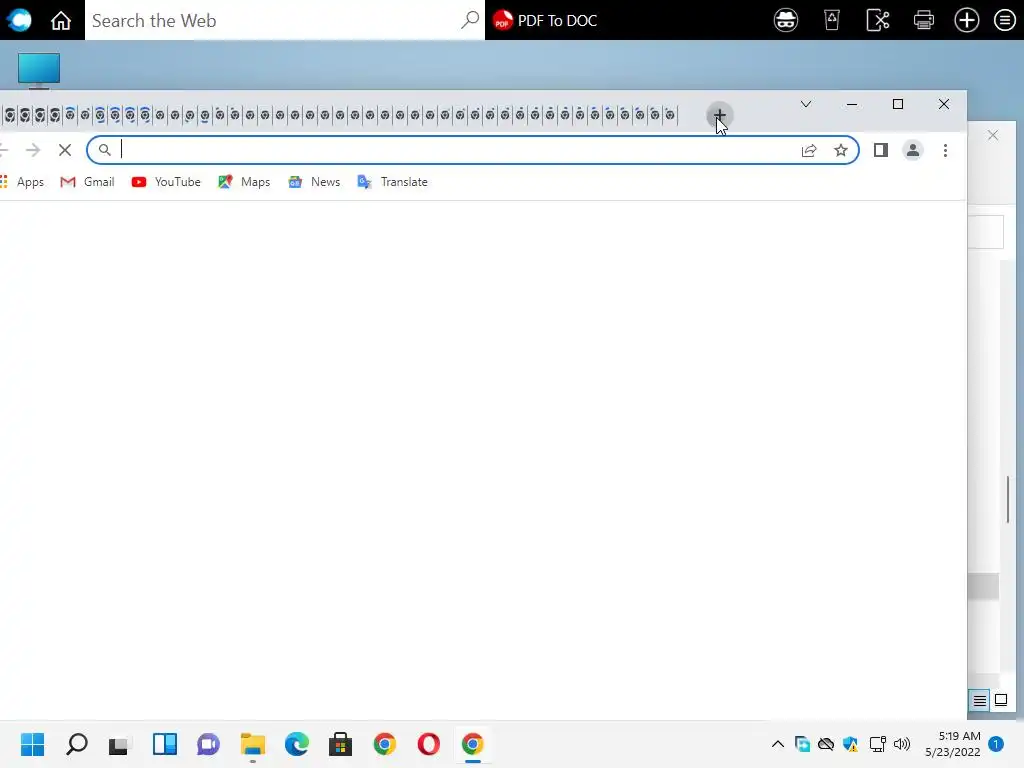This screenshot has width=1024, height=768.
Task: Open volume control in tray
Action: click(x=902, y=744)
